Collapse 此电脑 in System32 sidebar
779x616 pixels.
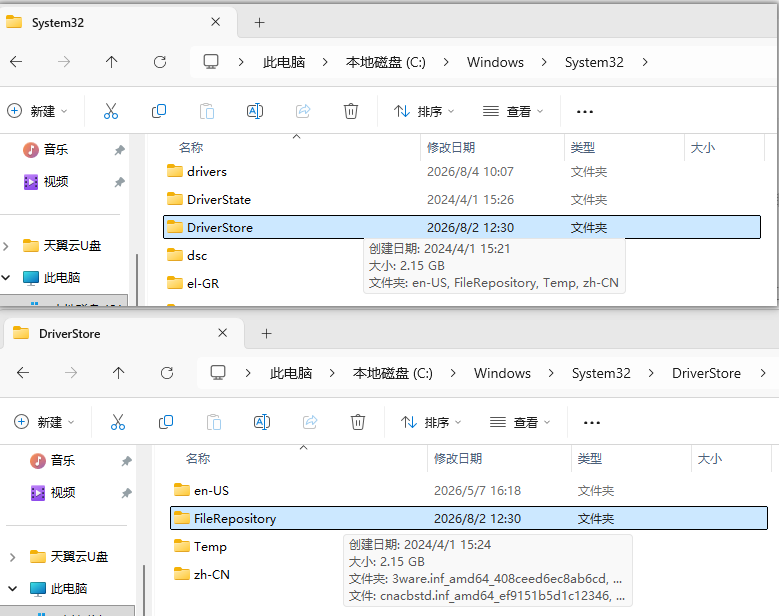click(x=6, y=277)
